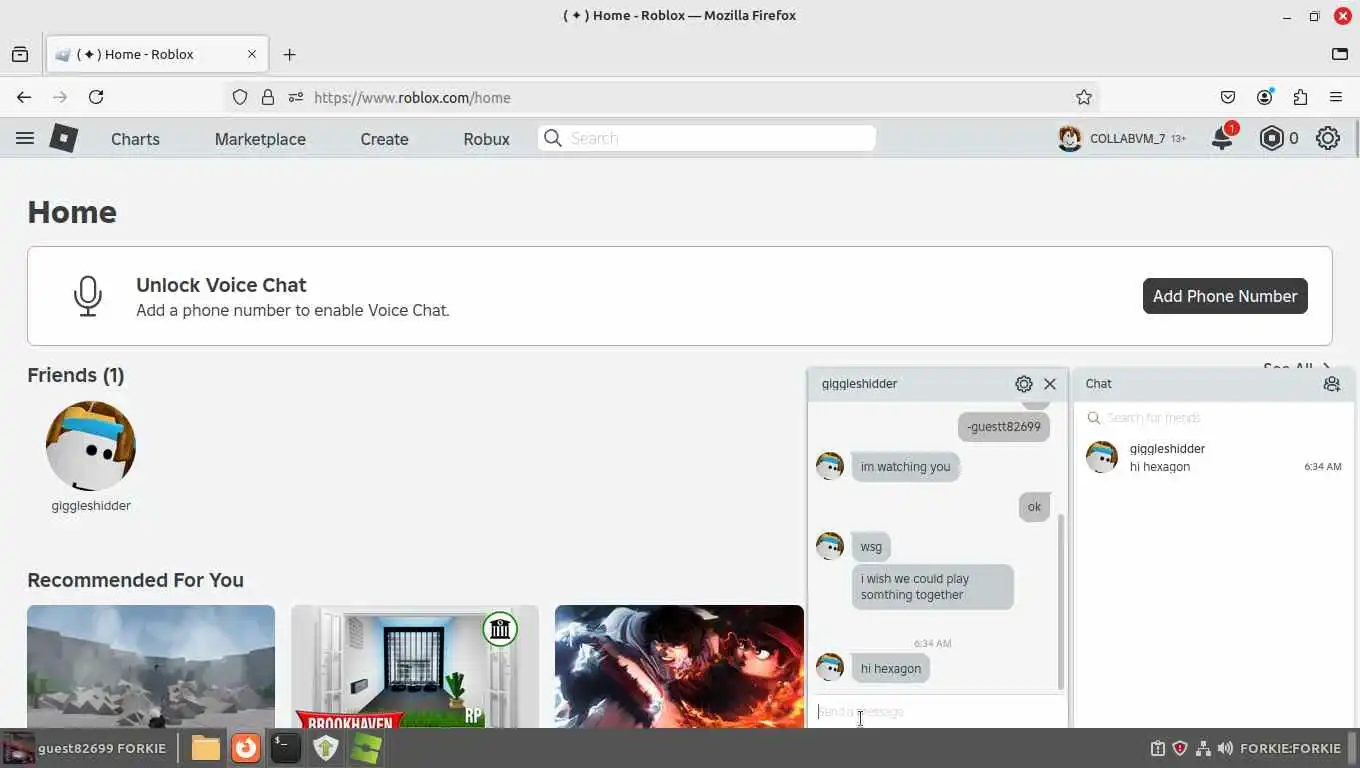The width and height of the screenshot is (1360, 768).
Task: Select the Home - Roblox browser tab
Action: click(156, 54)
